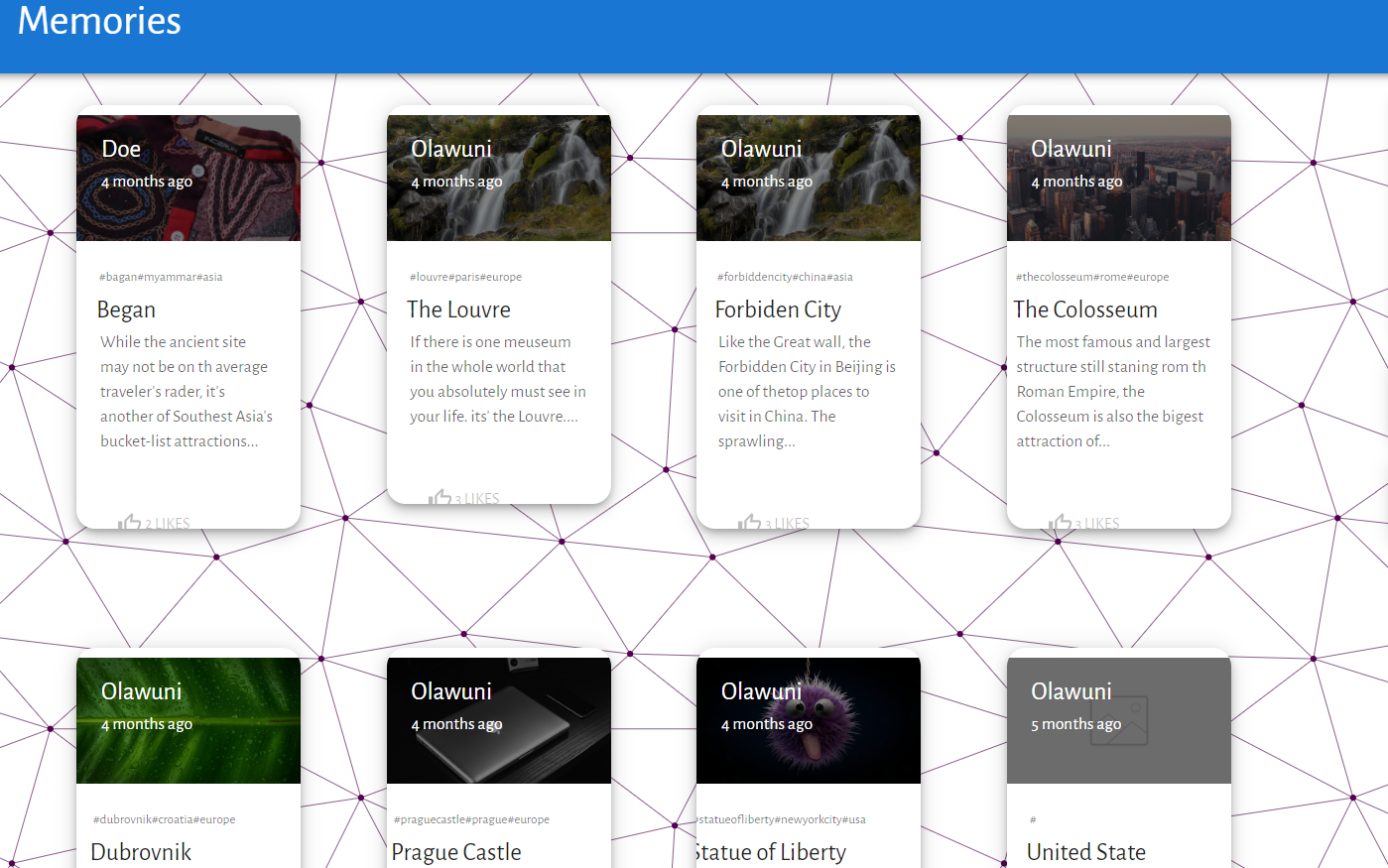The image size is (1388, 868).
Task: Click the Prague Castle card title
Action: coord(456,852)
